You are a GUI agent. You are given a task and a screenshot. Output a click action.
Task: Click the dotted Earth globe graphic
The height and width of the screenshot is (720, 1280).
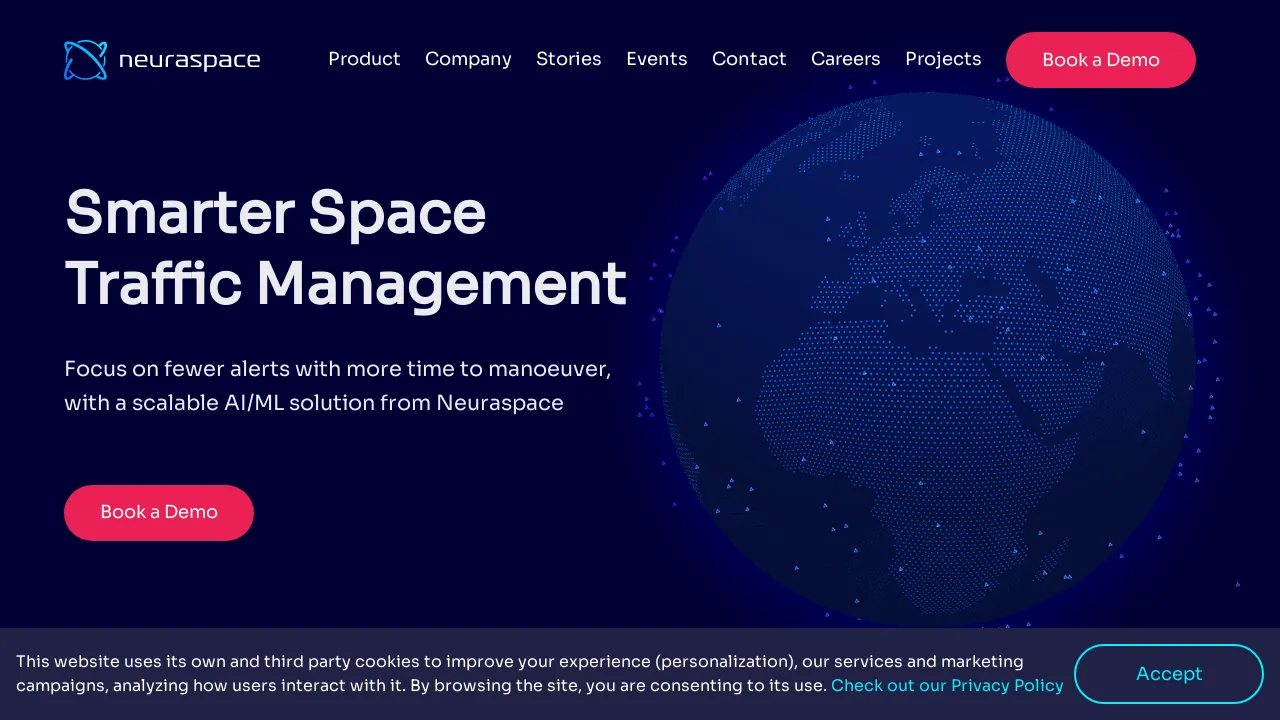pos(927,359)
